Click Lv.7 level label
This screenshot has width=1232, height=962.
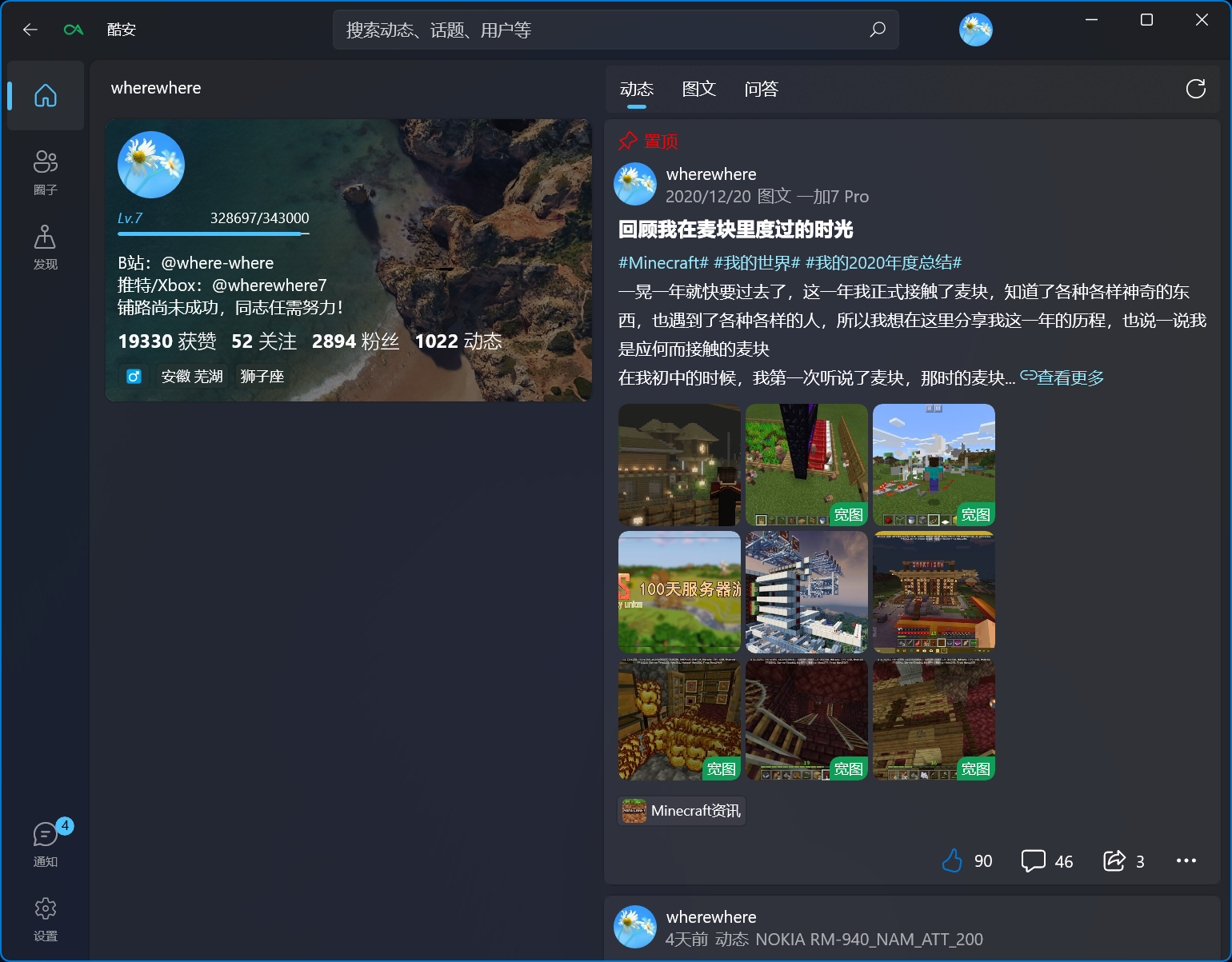[130, 218]
